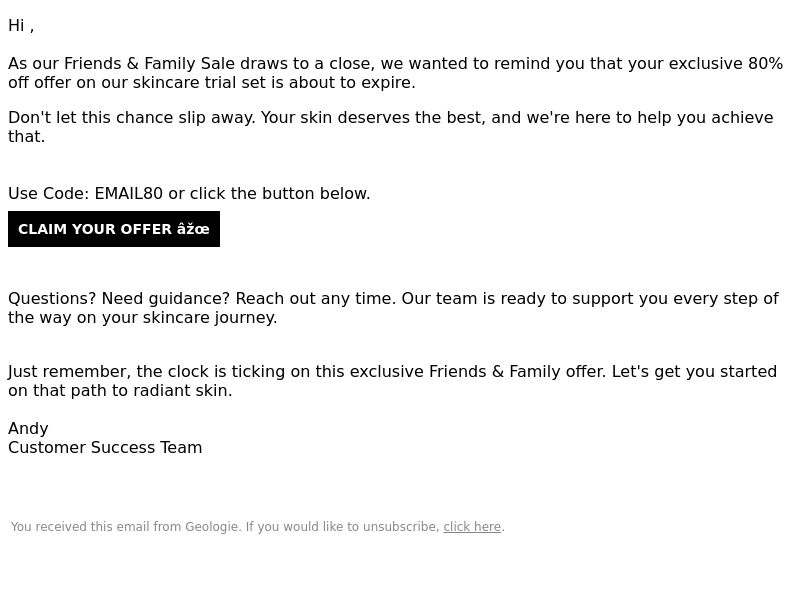Click the 'about to expire' phrase
This screenshot has height=600, width=800.
coord(352,83)
